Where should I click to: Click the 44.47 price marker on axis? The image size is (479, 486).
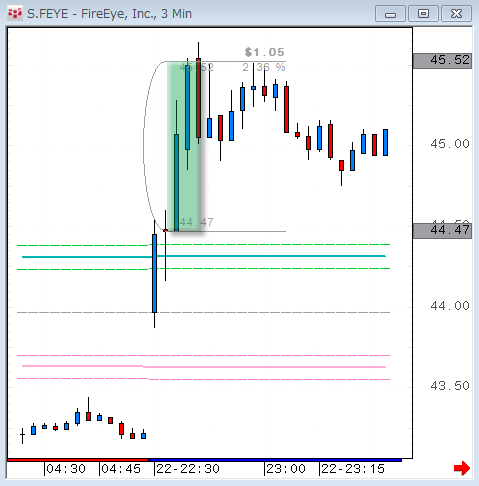(x=442, y=230)
